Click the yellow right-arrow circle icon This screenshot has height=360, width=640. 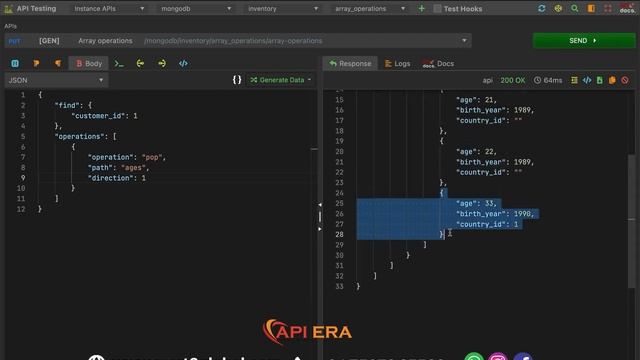click(162, 63)
